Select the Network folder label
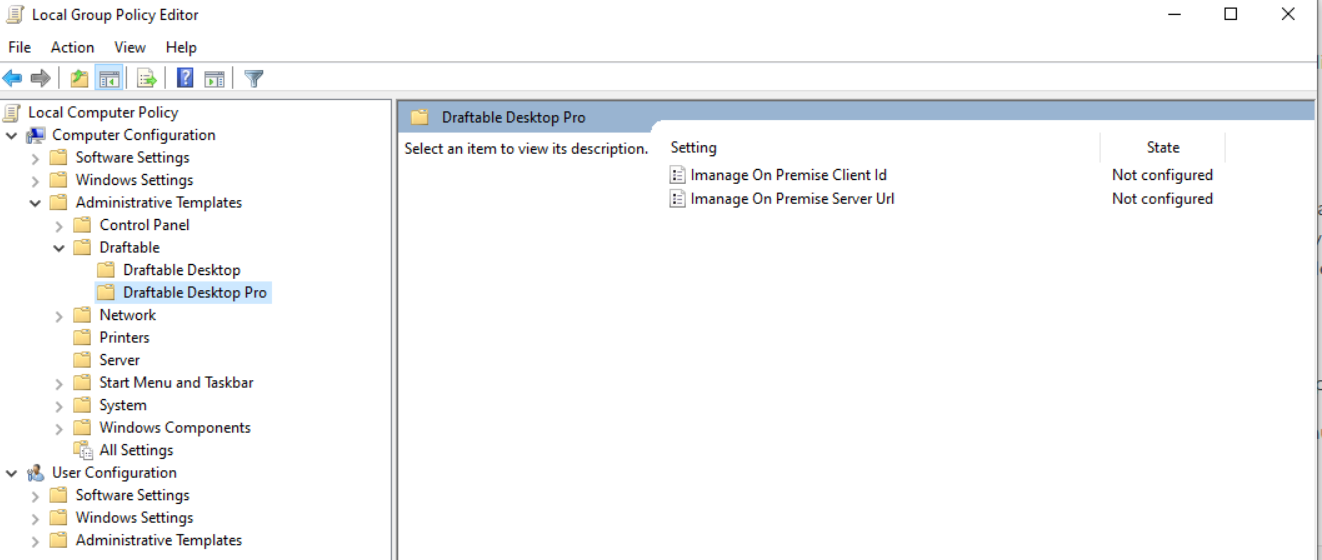The height and width of the screenshot is (560, 1322). [128, 315]
